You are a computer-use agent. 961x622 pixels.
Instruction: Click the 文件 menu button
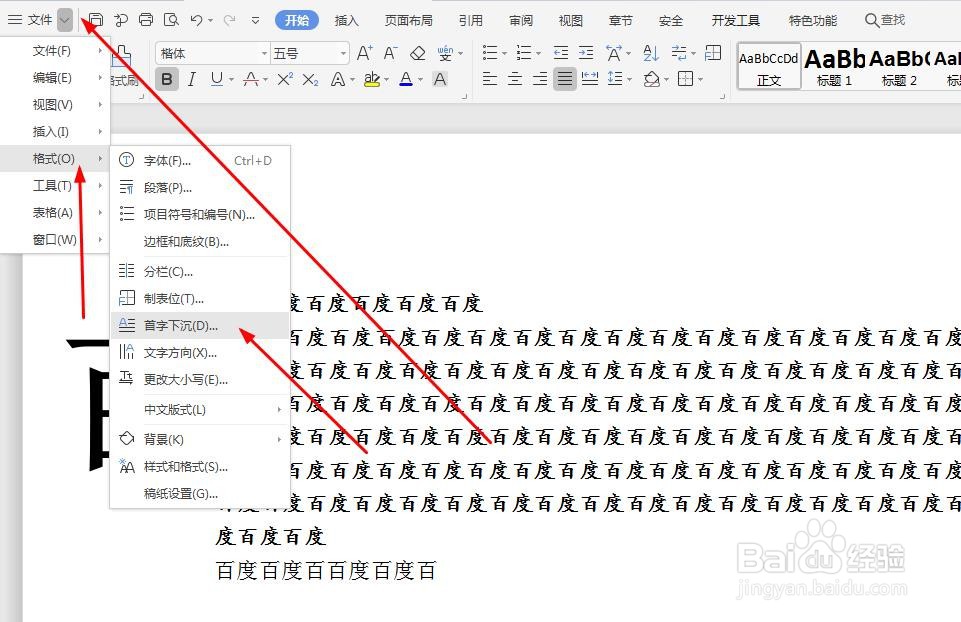click(x=31, y=20)
